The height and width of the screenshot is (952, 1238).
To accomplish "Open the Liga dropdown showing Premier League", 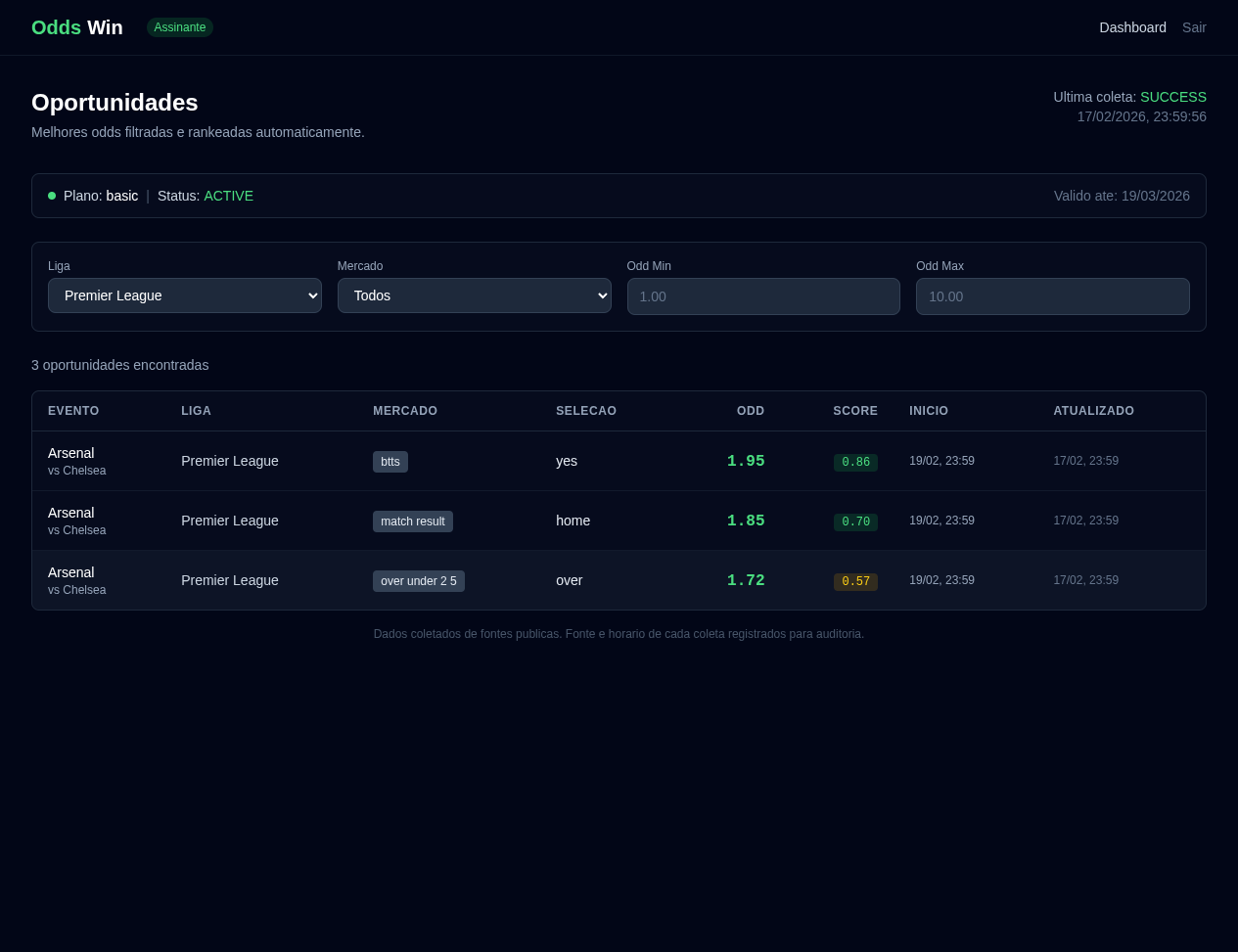I will [184, 295].
